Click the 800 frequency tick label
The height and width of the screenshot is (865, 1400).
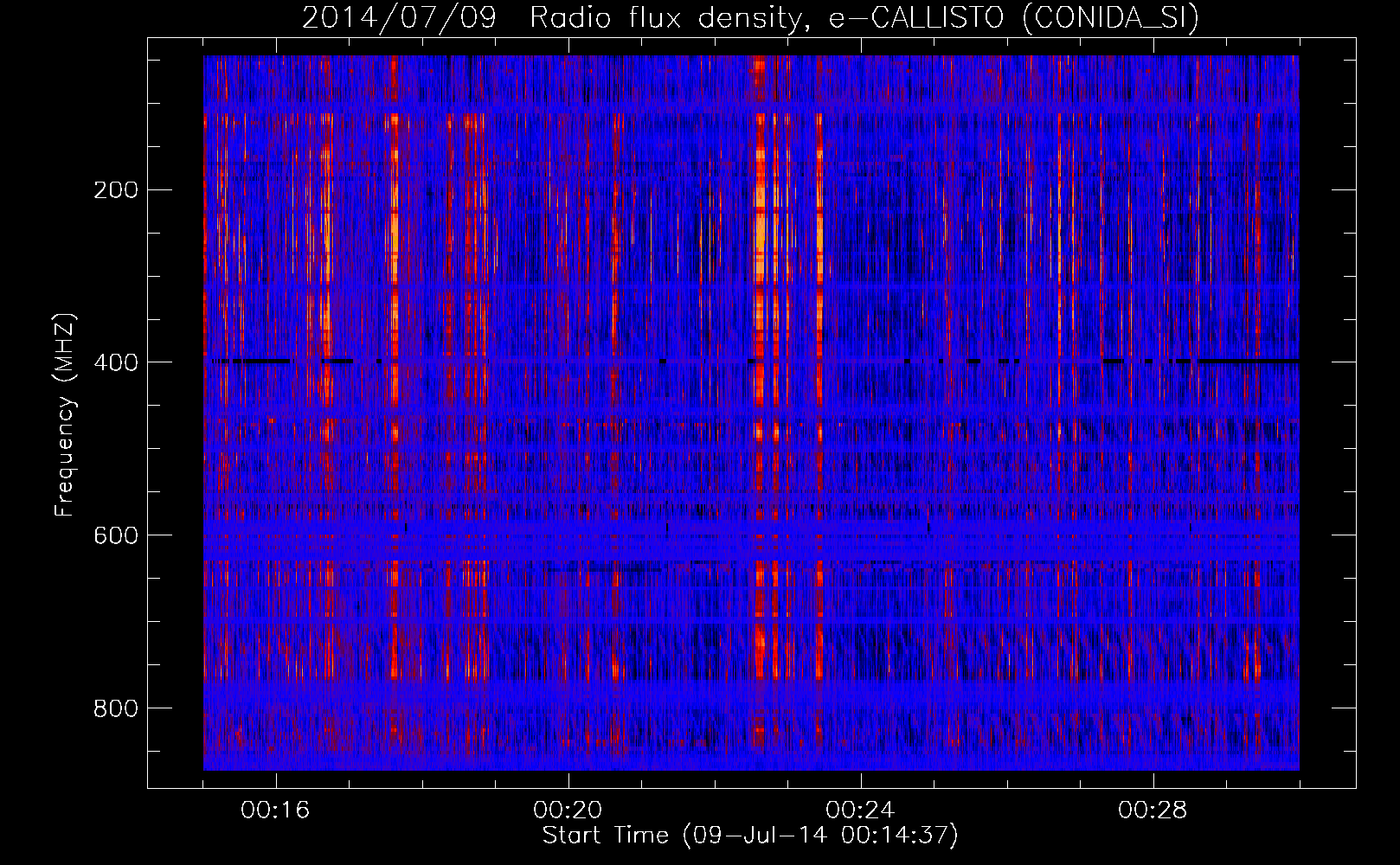115,709
